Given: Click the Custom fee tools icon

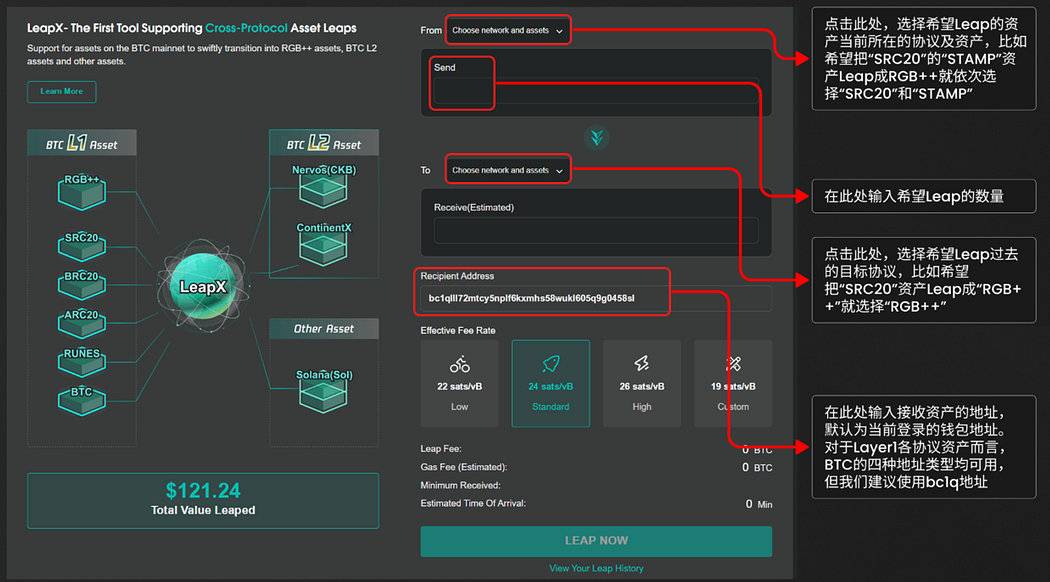Looking at the screenshot, I should (733, 364).
